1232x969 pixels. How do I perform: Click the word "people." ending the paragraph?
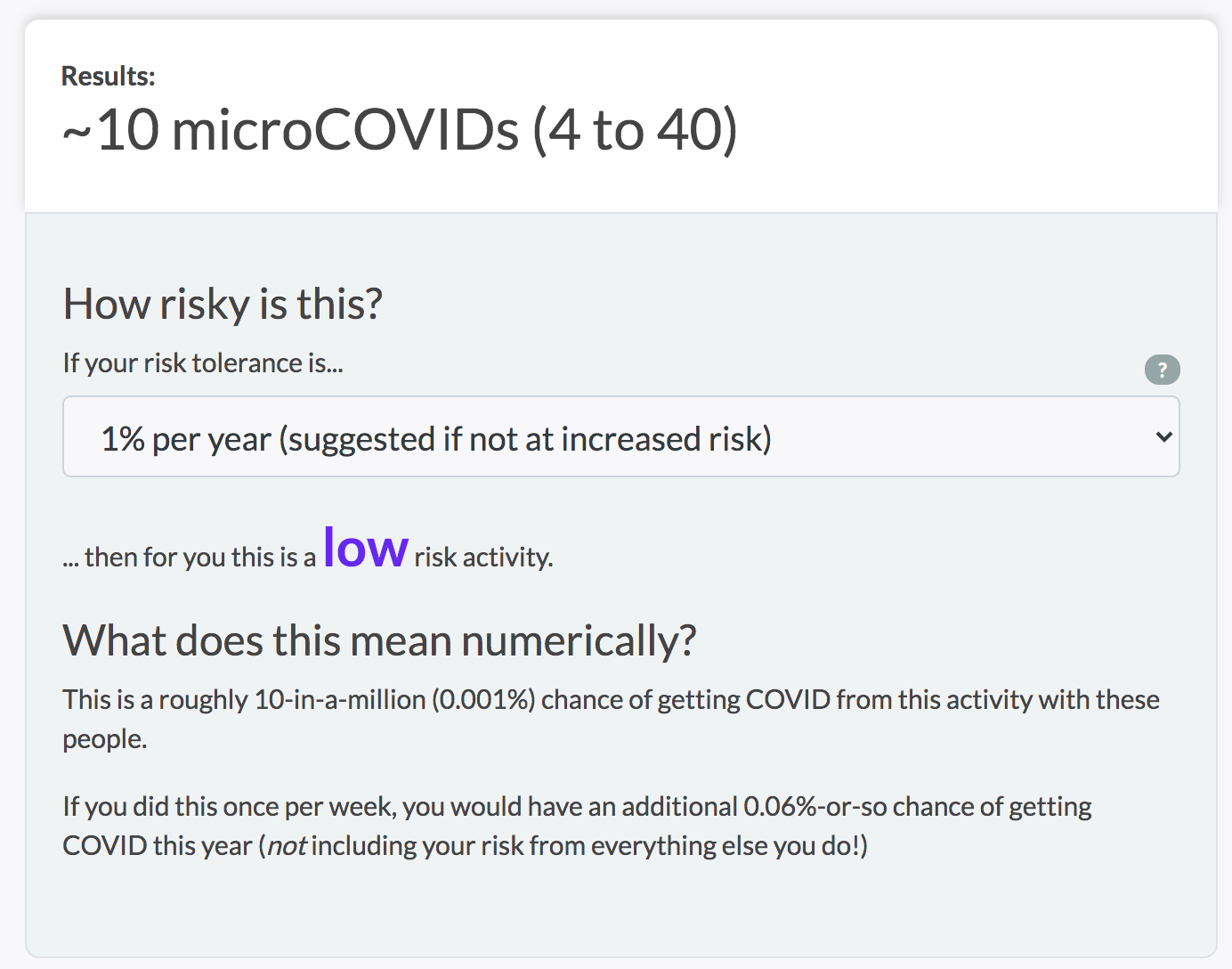point(105,740)
